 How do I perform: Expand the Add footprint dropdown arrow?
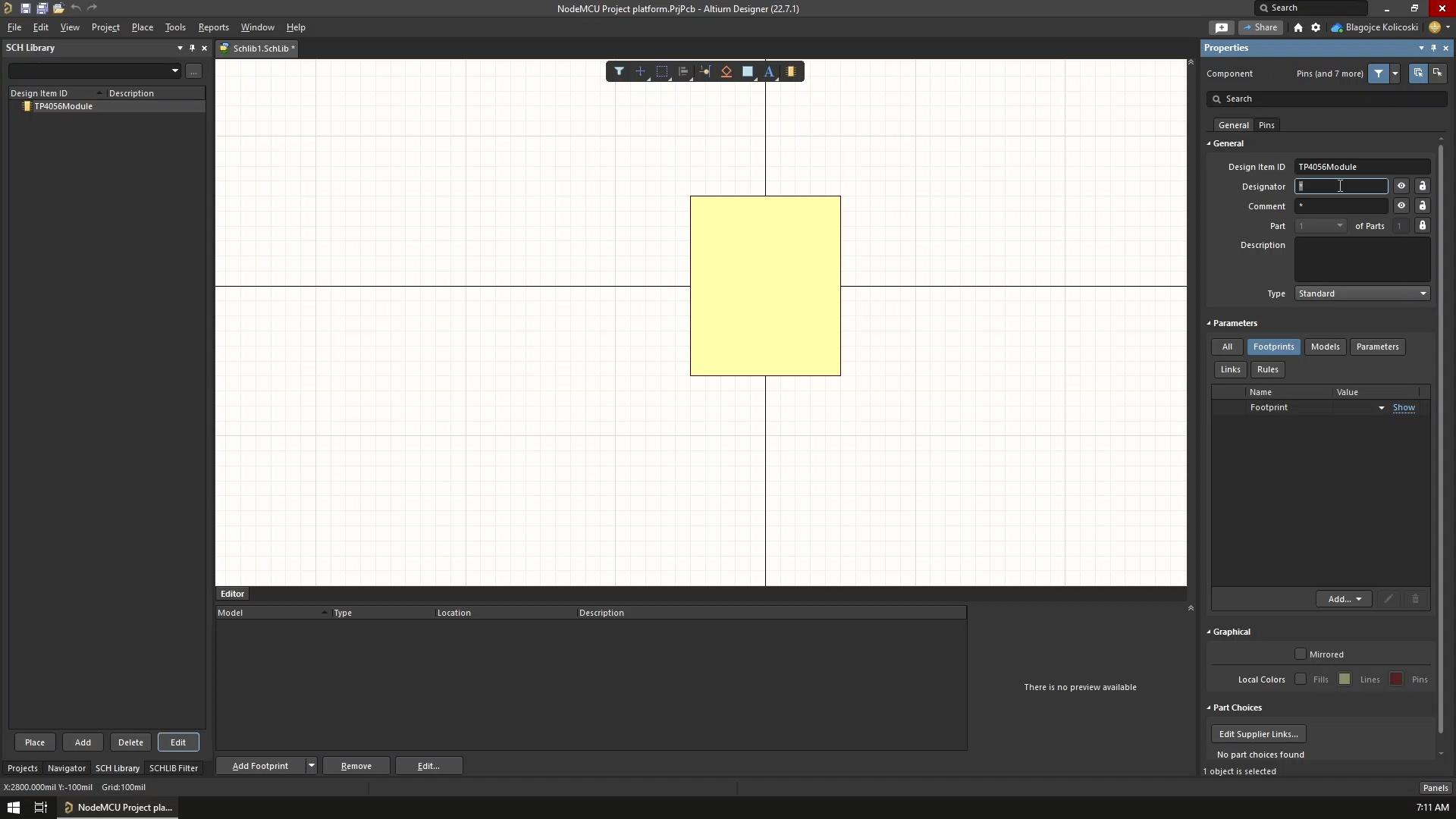[310, 766]
